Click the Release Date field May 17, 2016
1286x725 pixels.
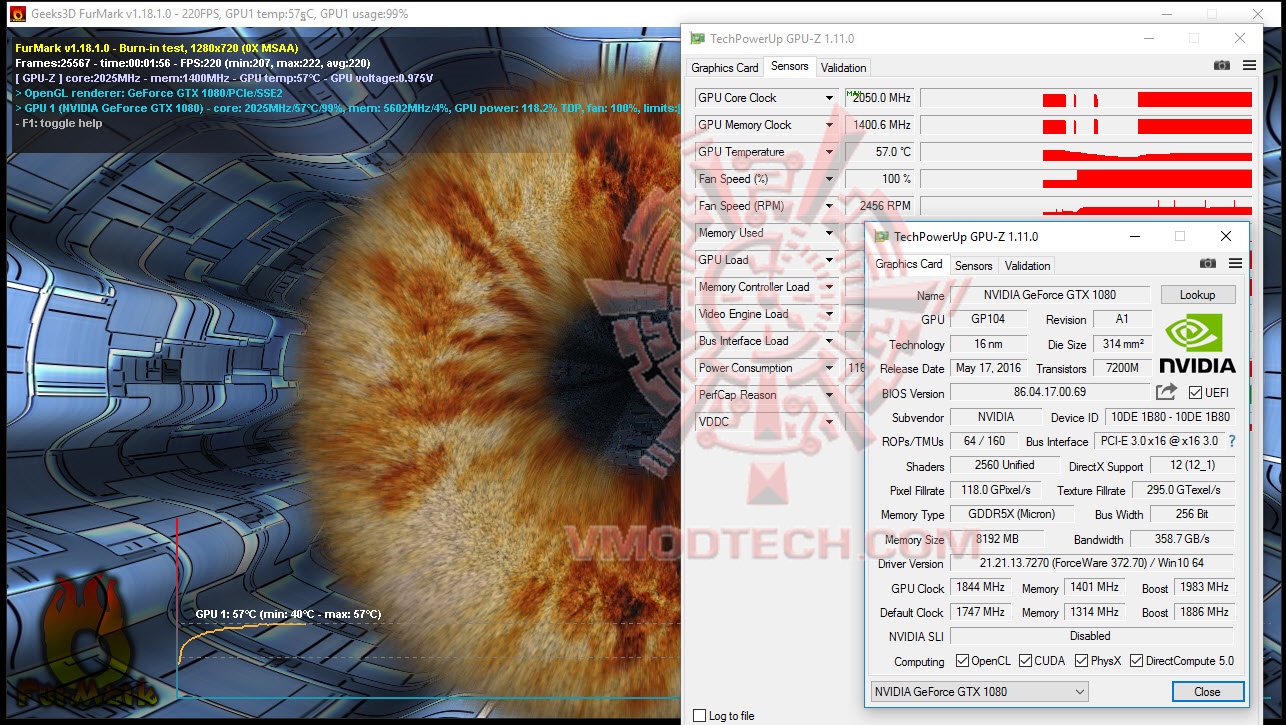point(989,368)
